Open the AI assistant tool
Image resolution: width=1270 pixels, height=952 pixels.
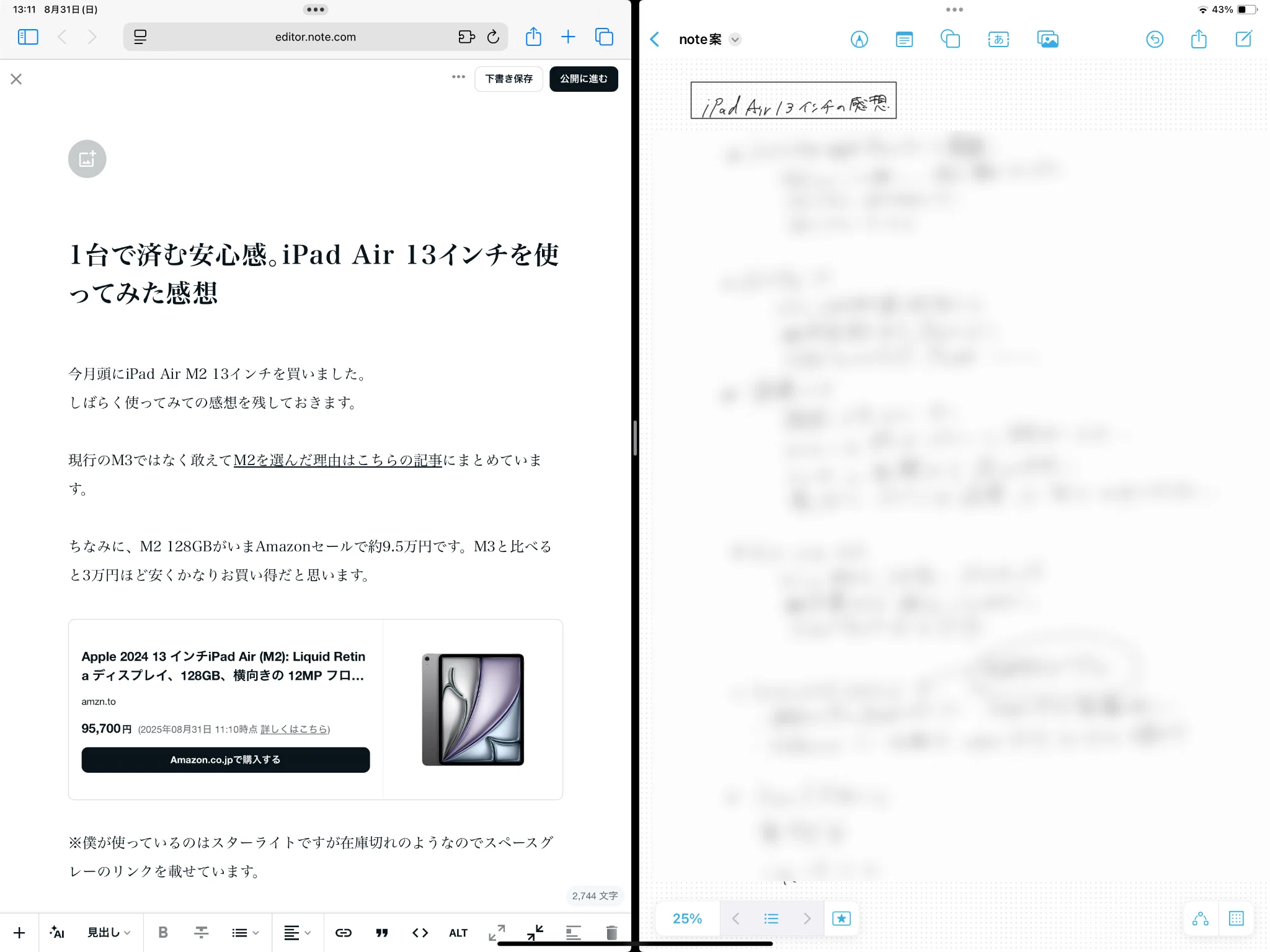point(57,933)
